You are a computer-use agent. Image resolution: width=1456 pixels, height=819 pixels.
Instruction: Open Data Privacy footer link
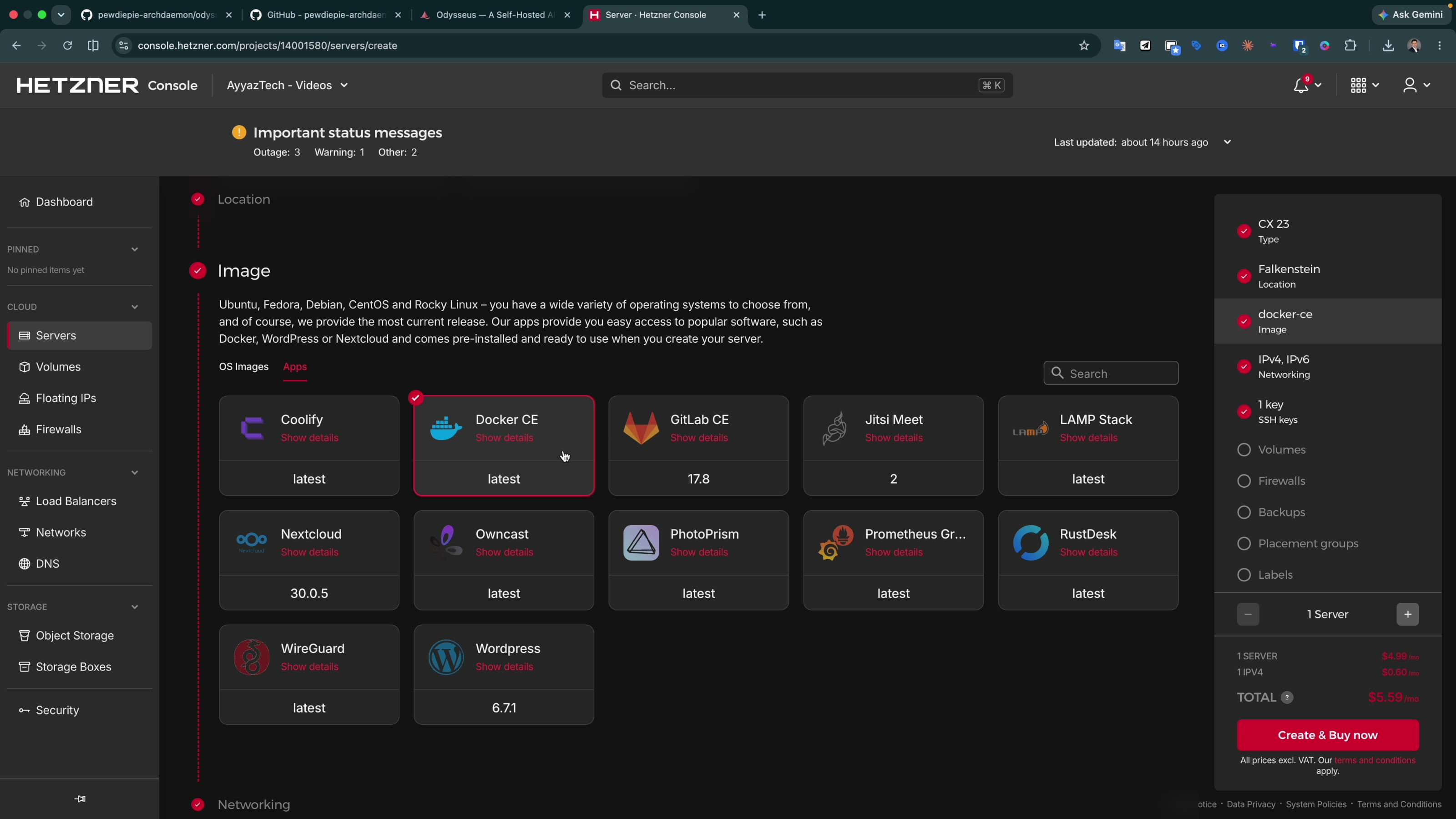tap(1251, 804)
